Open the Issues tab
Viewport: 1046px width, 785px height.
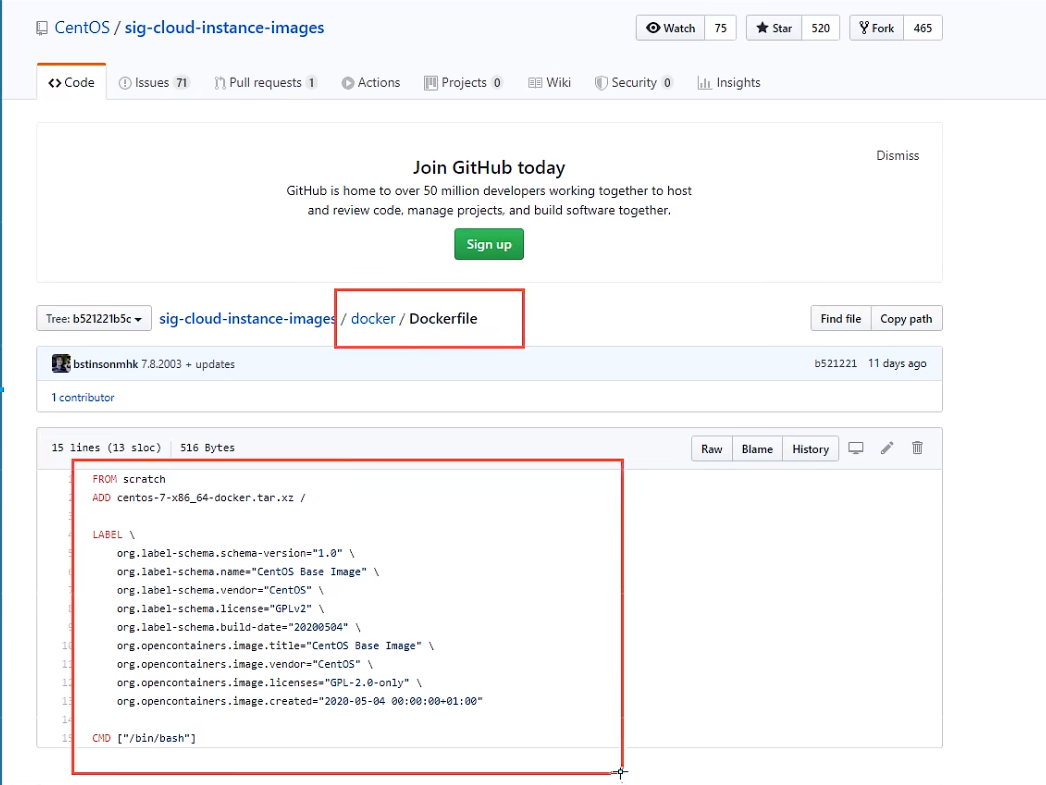[x=153, y=83]
